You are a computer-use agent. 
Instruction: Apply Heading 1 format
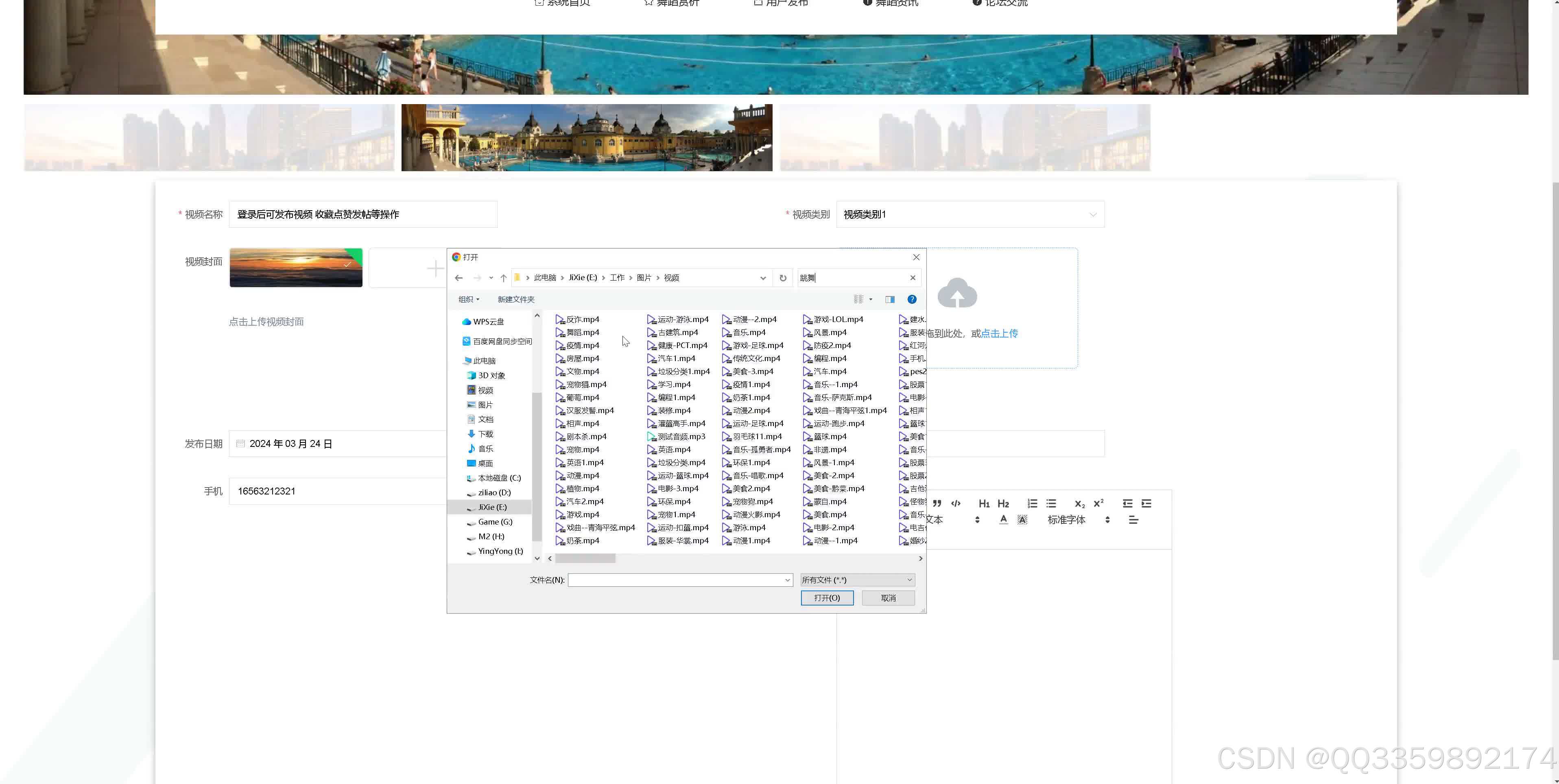(984, 503)
